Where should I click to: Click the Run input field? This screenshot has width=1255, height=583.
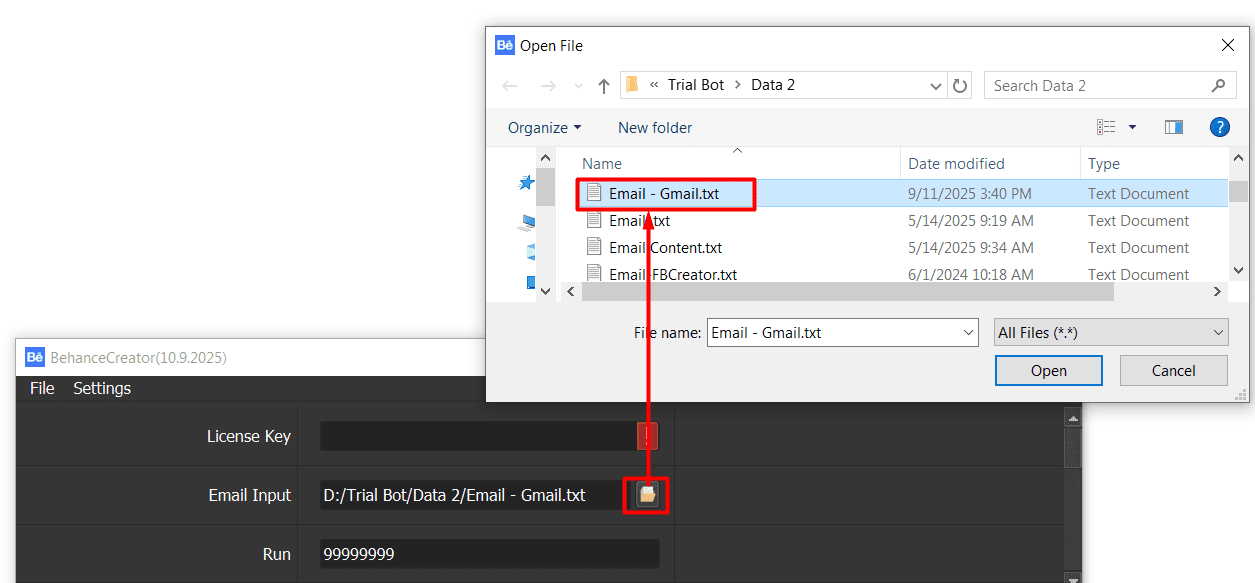[x=489, y=554]
